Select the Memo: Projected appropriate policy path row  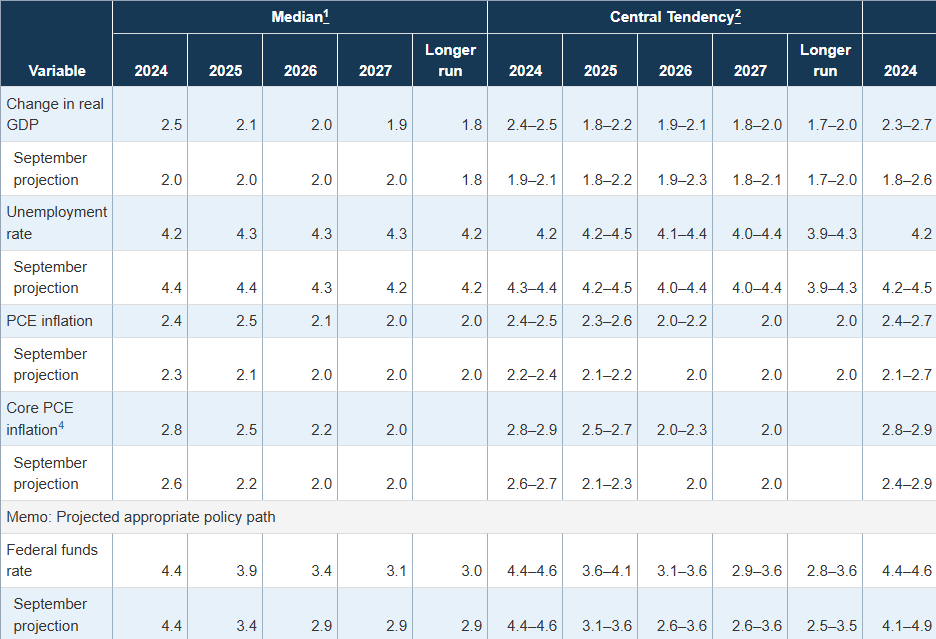[x=141, y=517]
